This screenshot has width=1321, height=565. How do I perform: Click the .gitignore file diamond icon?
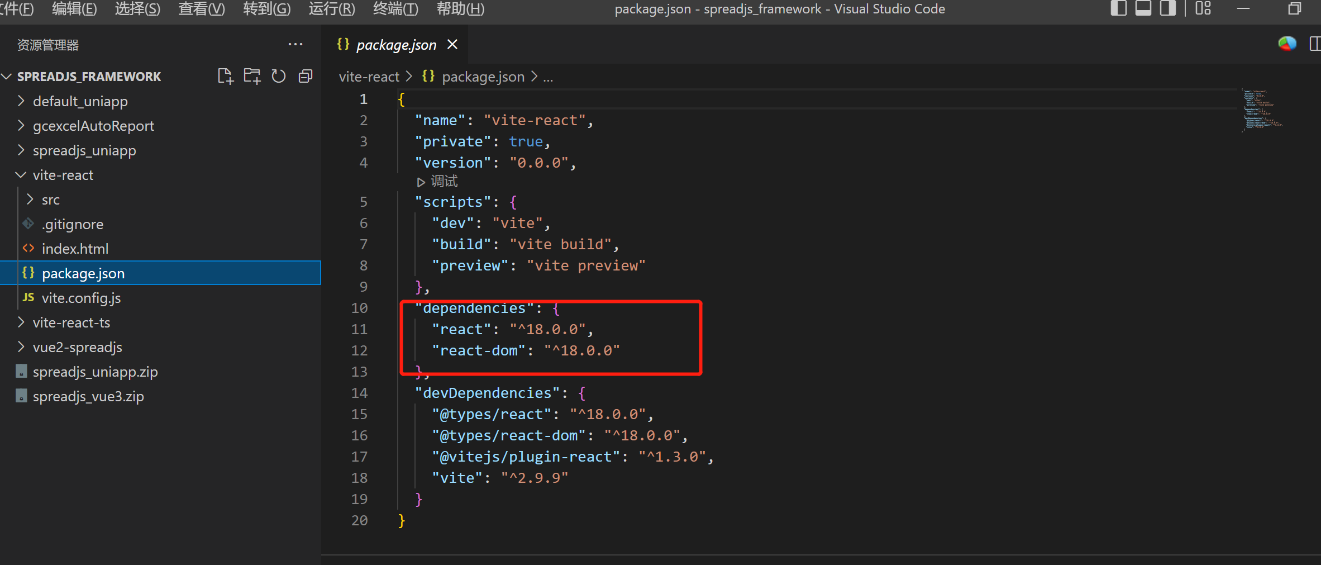tap(28, 224)
